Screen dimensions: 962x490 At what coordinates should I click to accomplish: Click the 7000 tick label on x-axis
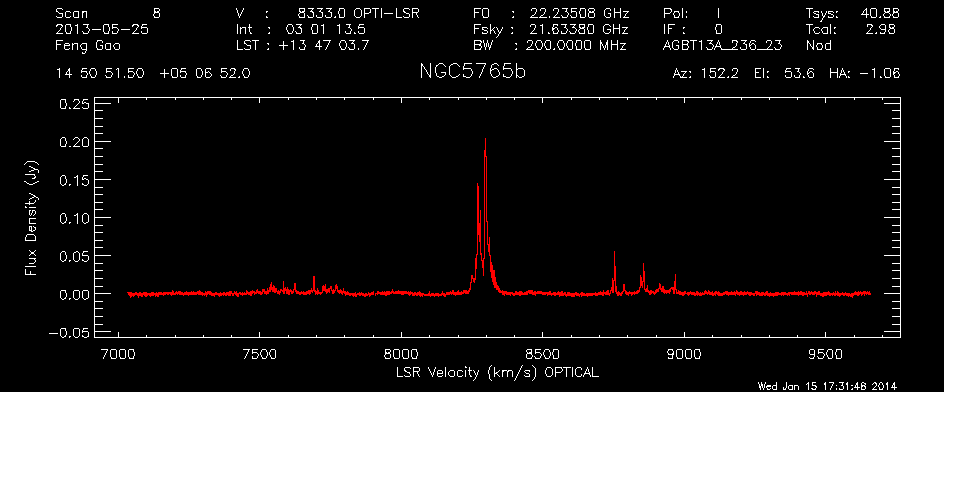pos(118,353)
